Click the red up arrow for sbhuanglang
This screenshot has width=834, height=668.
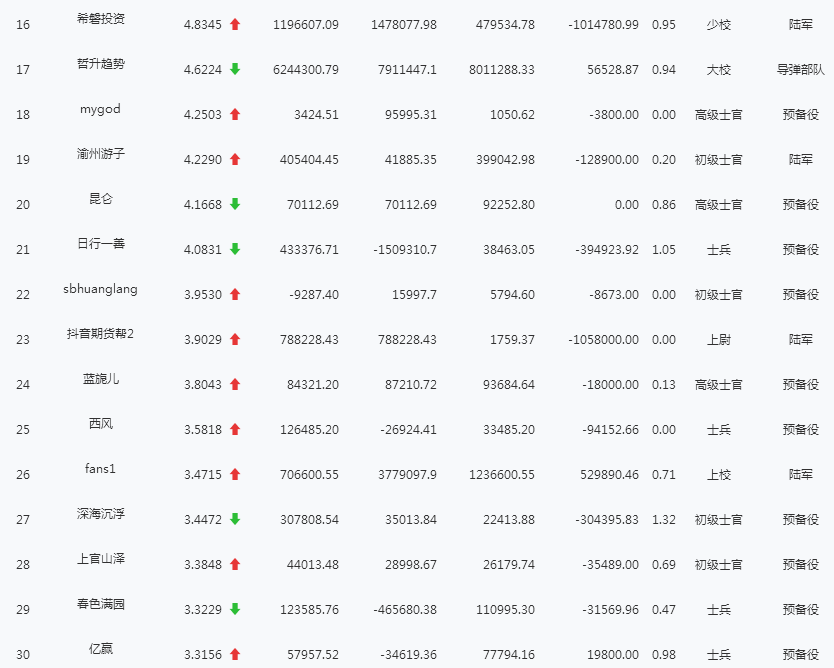235,294
